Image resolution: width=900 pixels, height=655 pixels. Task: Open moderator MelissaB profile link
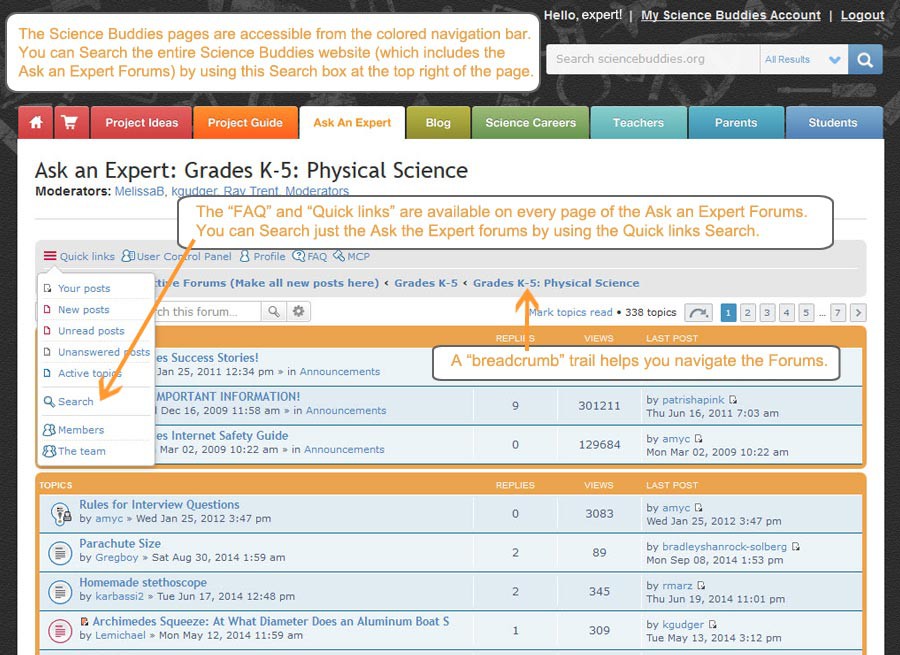click(139, 191)
